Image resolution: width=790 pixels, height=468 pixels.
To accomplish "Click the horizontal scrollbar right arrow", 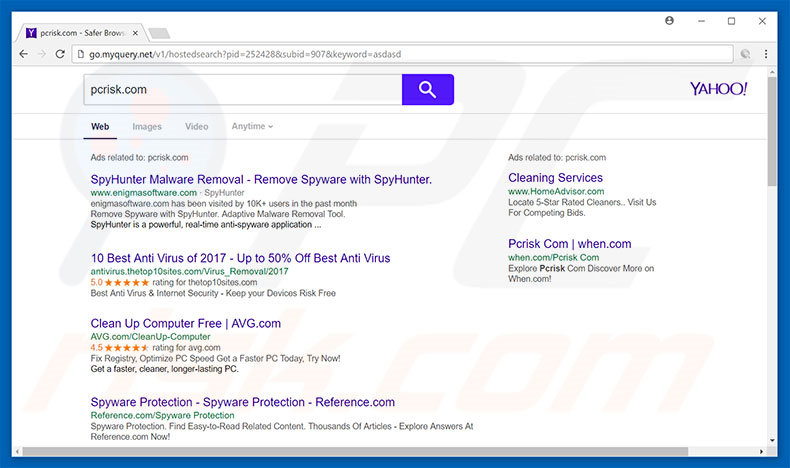I will pyautogui.click(x=761, y=451).
